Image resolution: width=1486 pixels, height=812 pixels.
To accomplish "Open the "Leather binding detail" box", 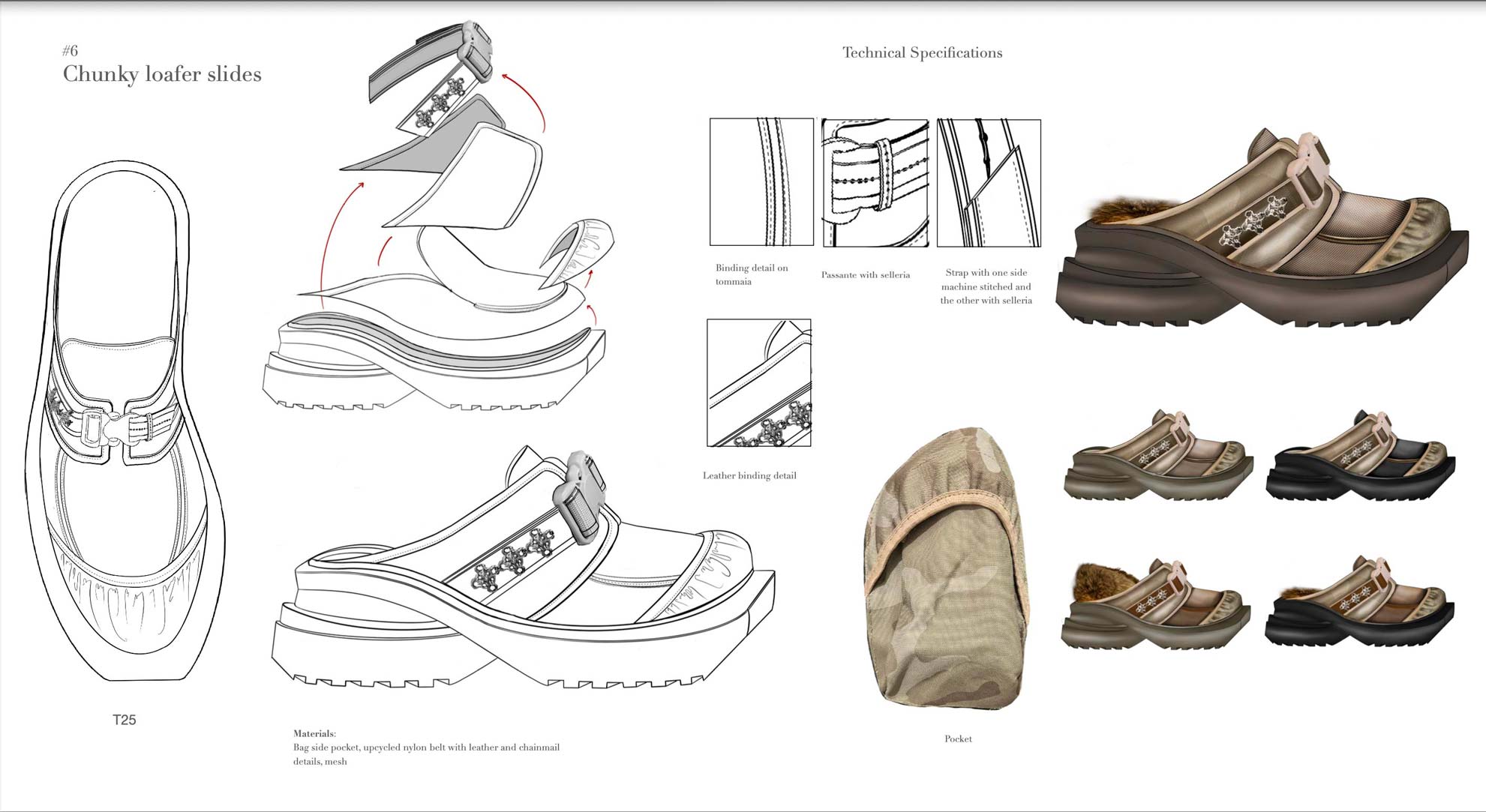I will [x=759, y=382].
